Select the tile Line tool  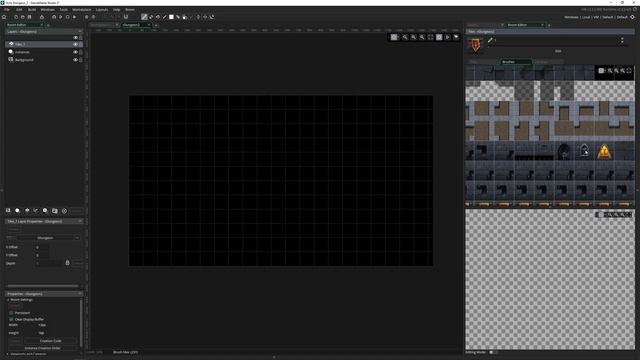tap(165, 17)
